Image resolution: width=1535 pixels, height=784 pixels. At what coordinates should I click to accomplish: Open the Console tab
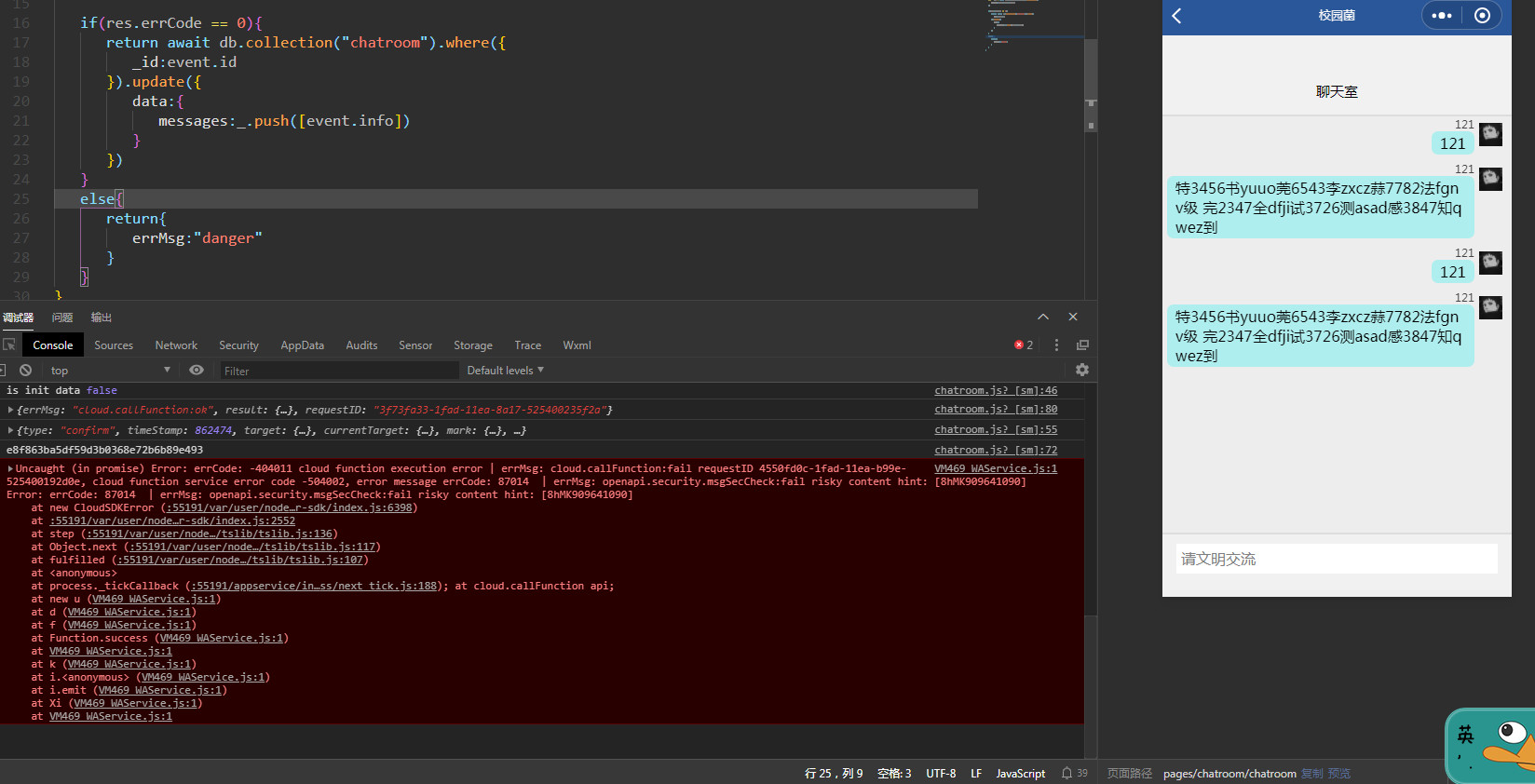click(53, 345)
